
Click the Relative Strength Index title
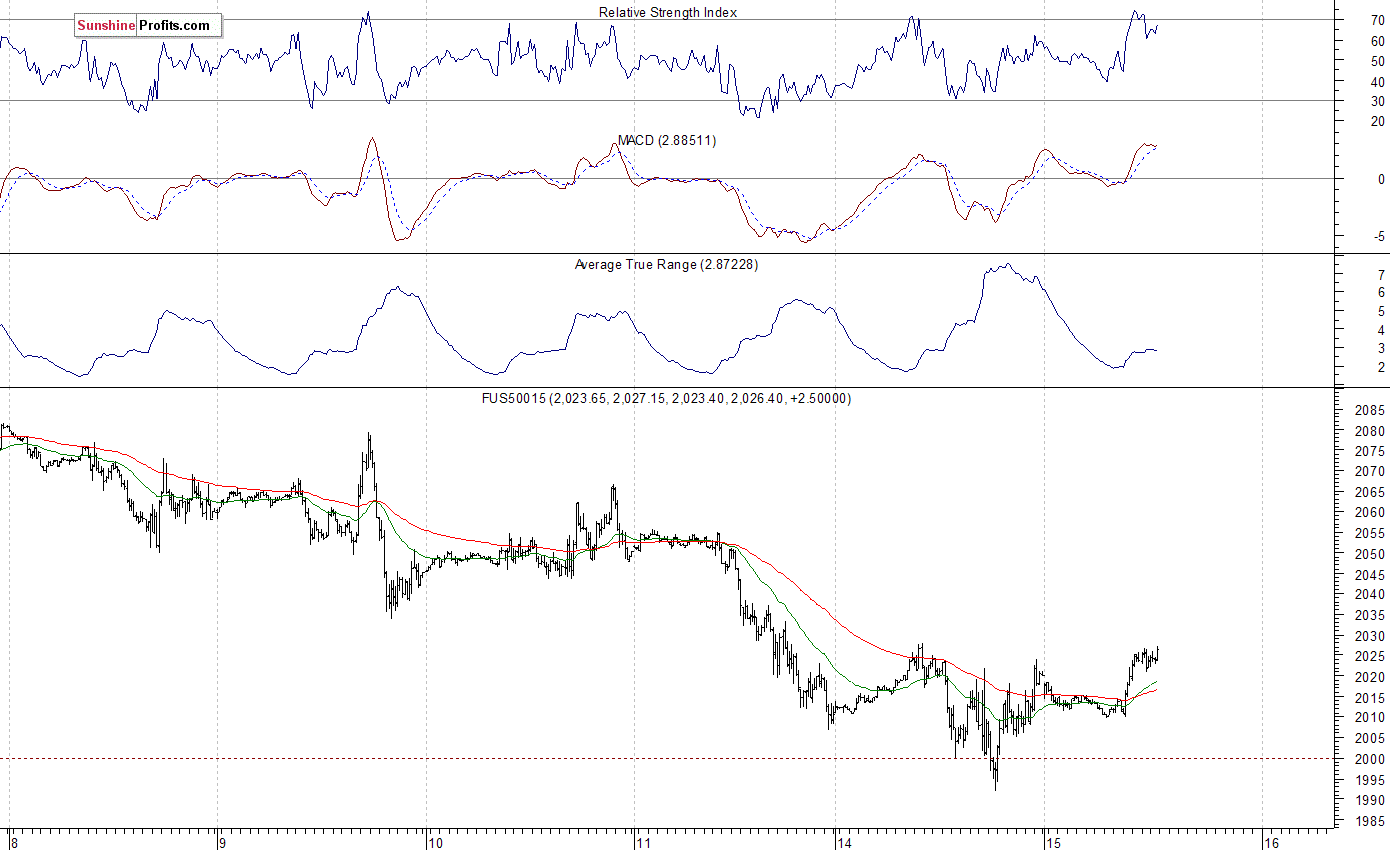click(668, 12)
